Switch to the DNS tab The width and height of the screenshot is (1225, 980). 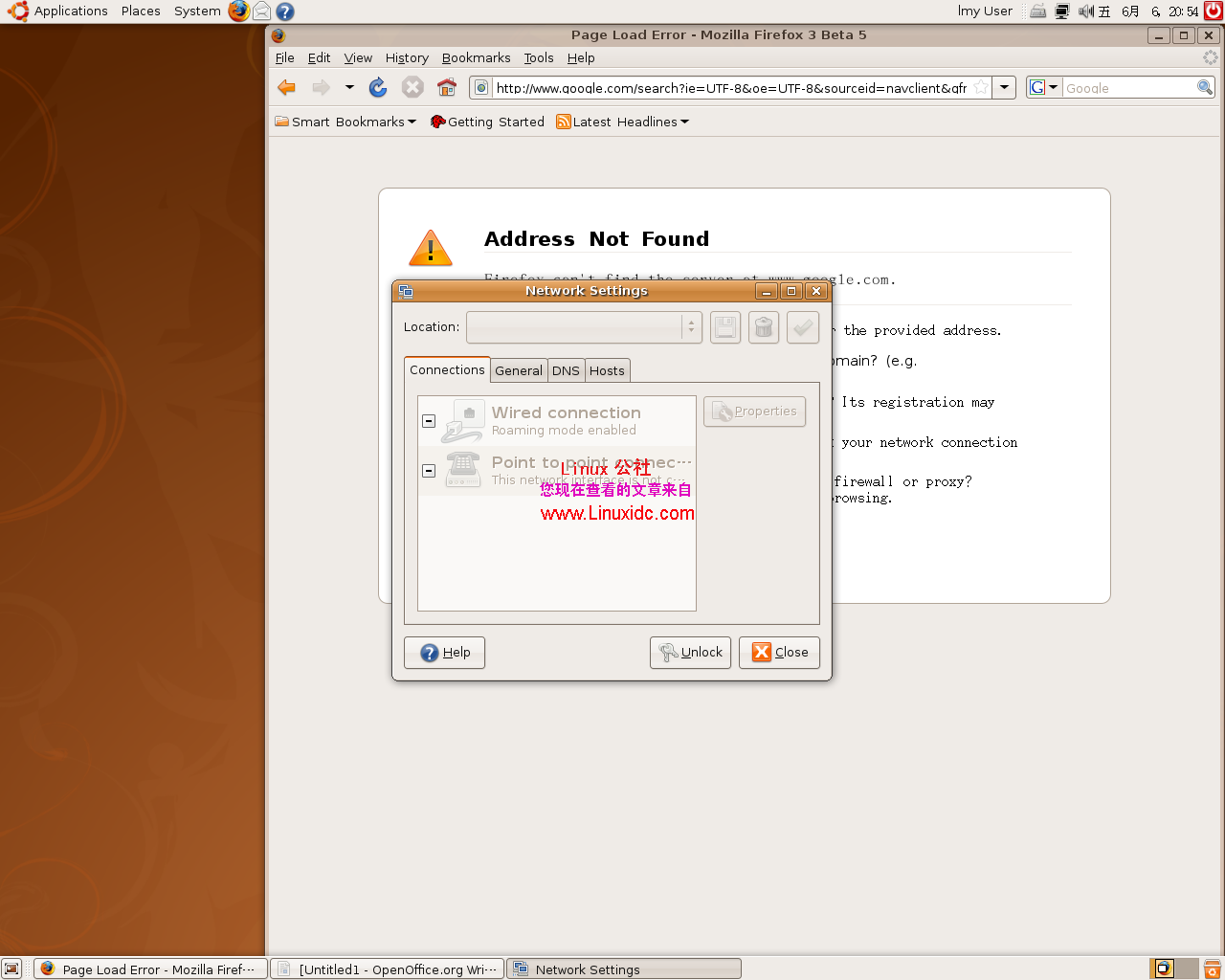pos(566,370)
